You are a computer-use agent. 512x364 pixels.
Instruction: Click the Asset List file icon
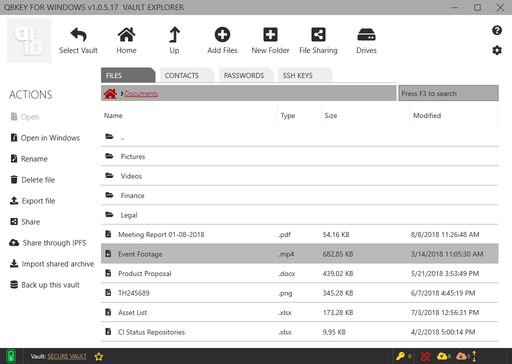click(x=108, y=312)
